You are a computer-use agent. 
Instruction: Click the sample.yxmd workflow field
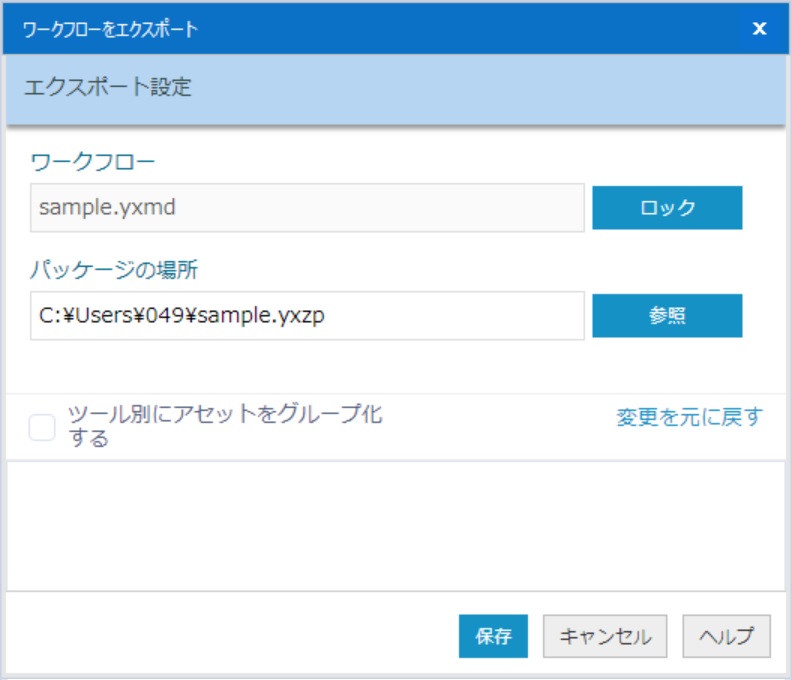[x=307, y=208]
